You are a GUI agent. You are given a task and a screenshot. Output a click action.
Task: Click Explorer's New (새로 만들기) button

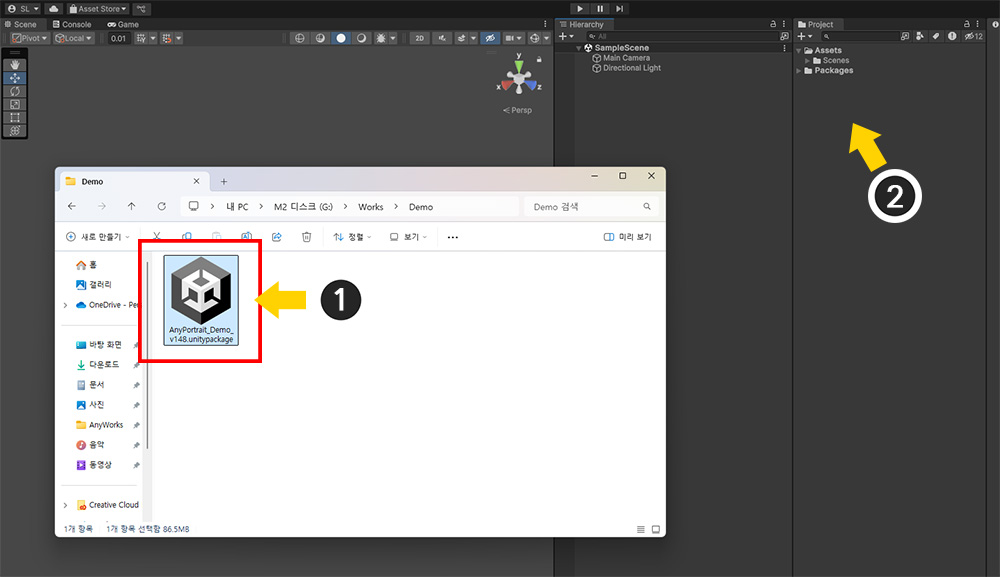(98, 237)
